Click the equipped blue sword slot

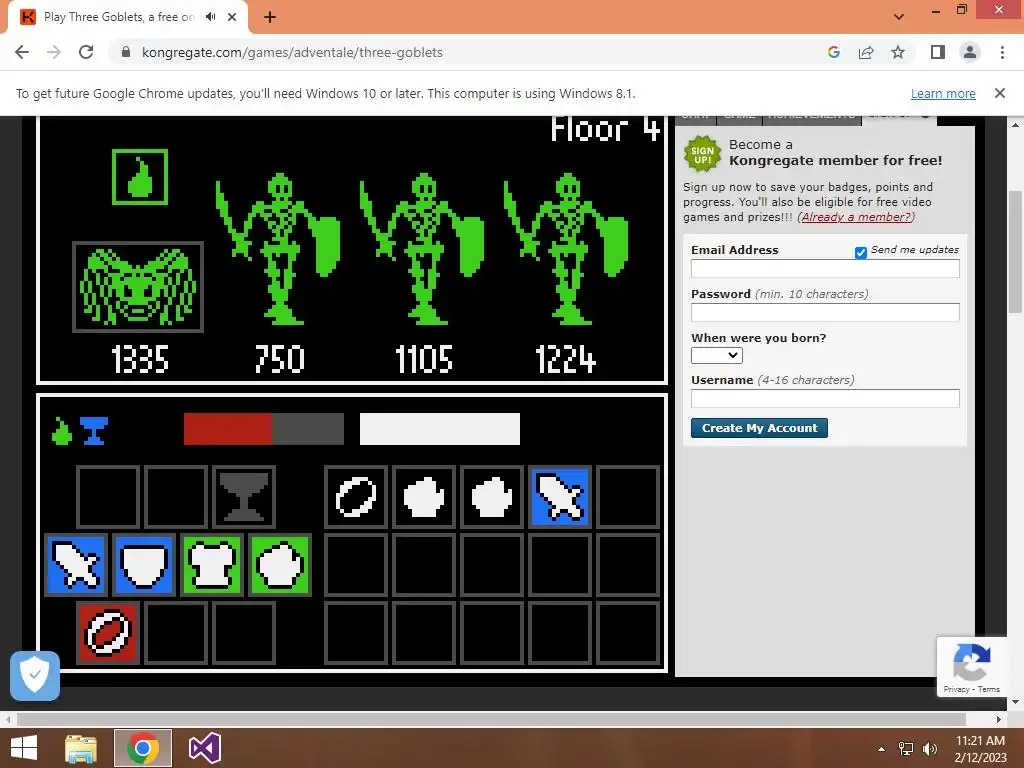(76, 565)
